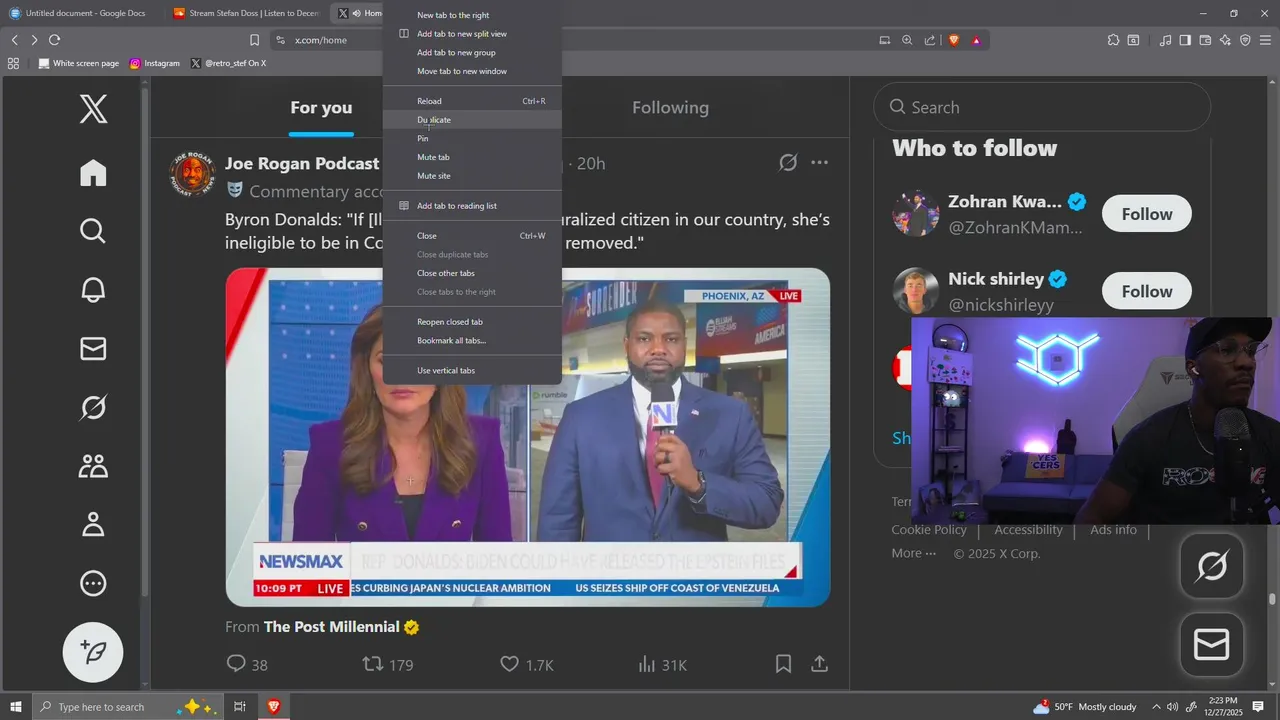Follow Zohran Kwa... account
Screen dimensions: 1280x720
point(1147,214)
